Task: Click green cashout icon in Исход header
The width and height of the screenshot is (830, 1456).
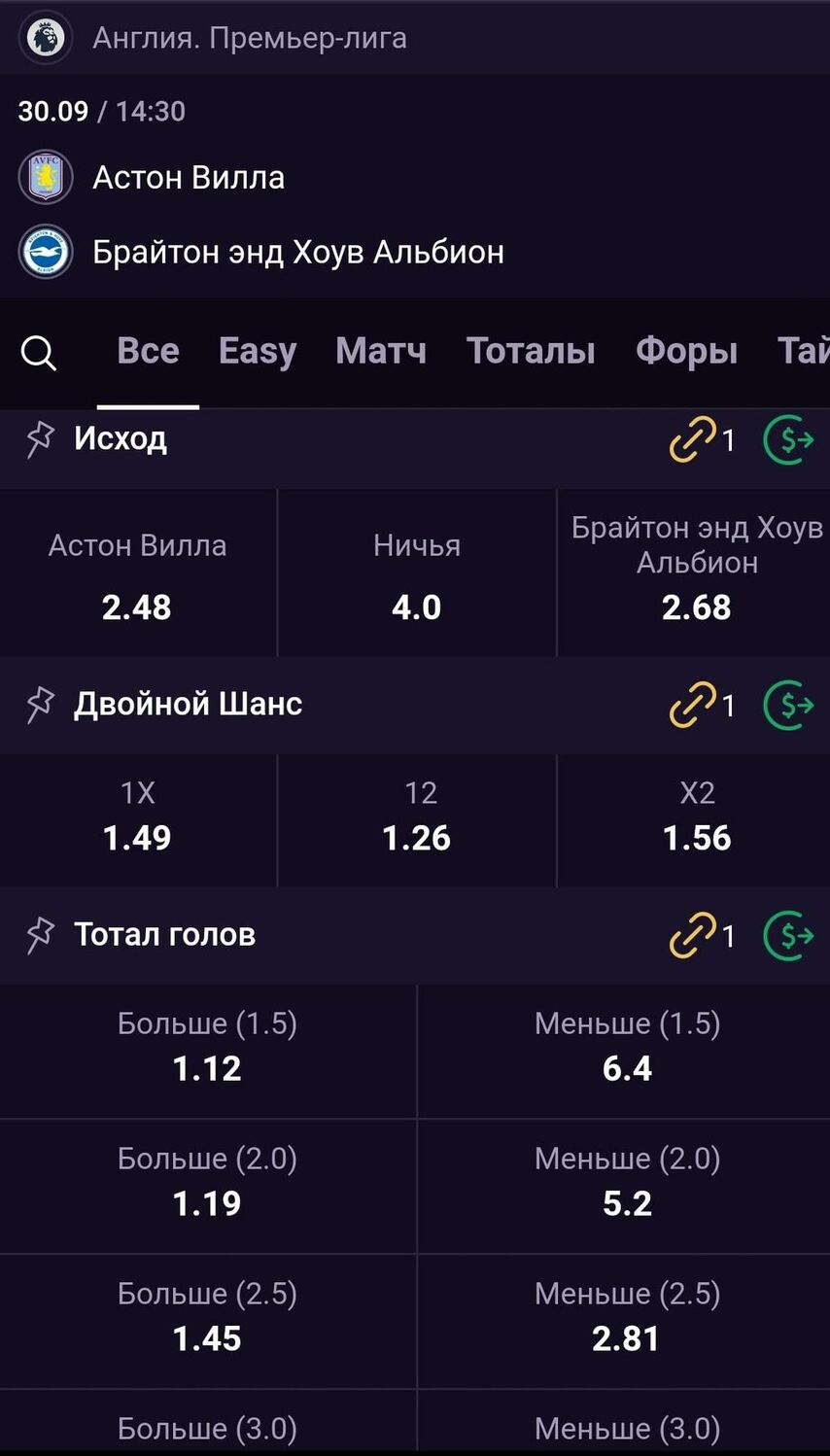Action: (x=789, y=440)
